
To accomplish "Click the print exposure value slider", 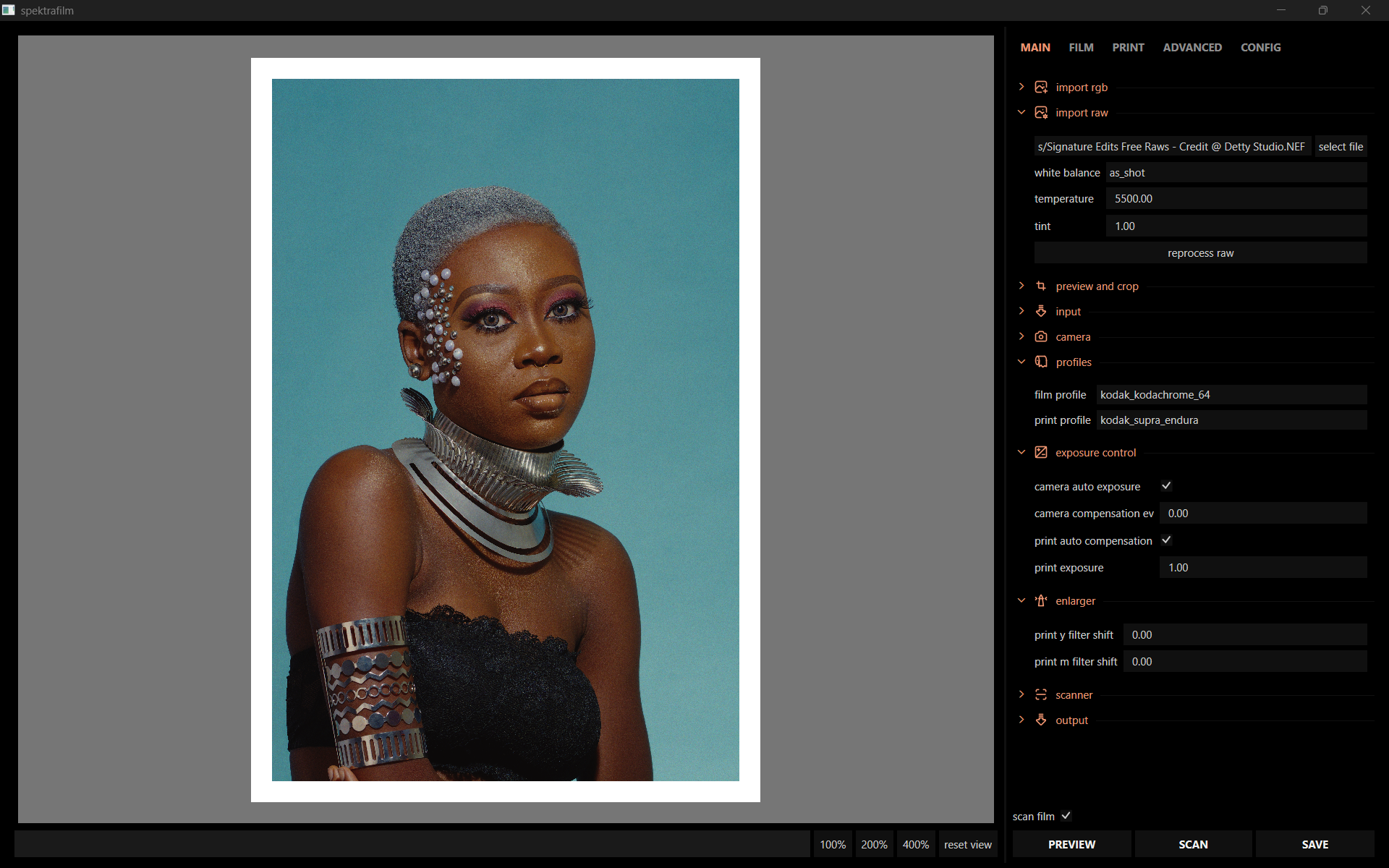I will click(x=1263, y=567).
